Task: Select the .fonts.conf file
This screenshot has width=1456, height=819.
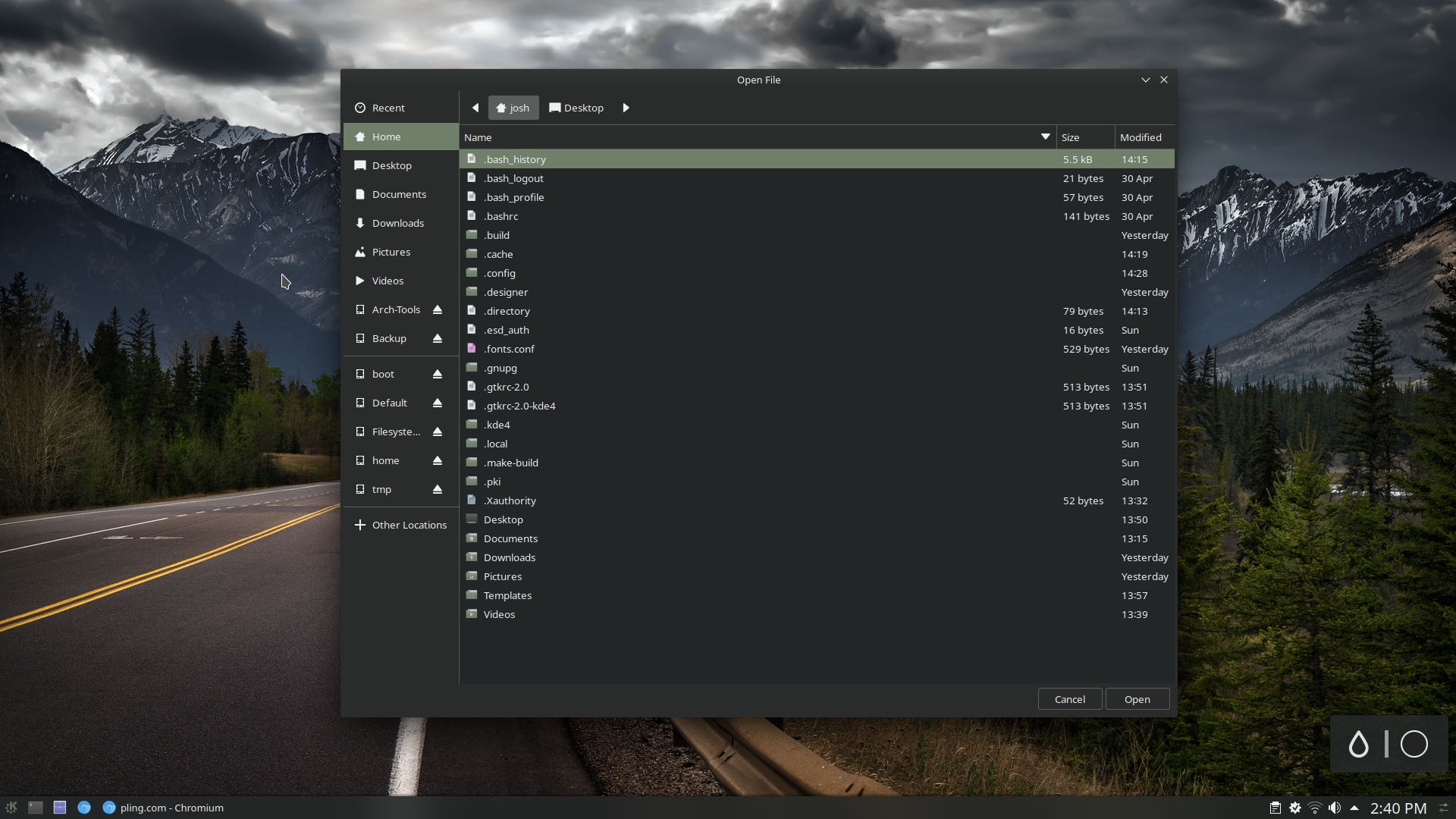Action: click(817, 349)
